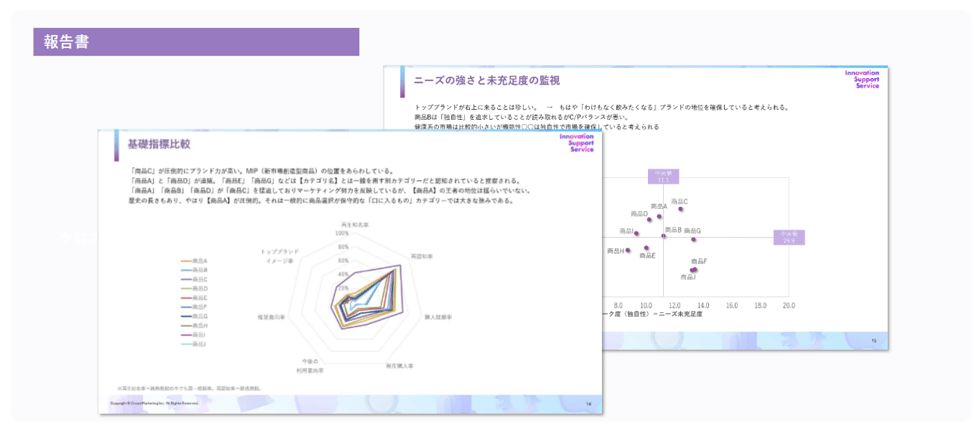Viewport: 974px width, 426px height.
Task: Click the top purple 中央値 label box
Action: point(662,176)
